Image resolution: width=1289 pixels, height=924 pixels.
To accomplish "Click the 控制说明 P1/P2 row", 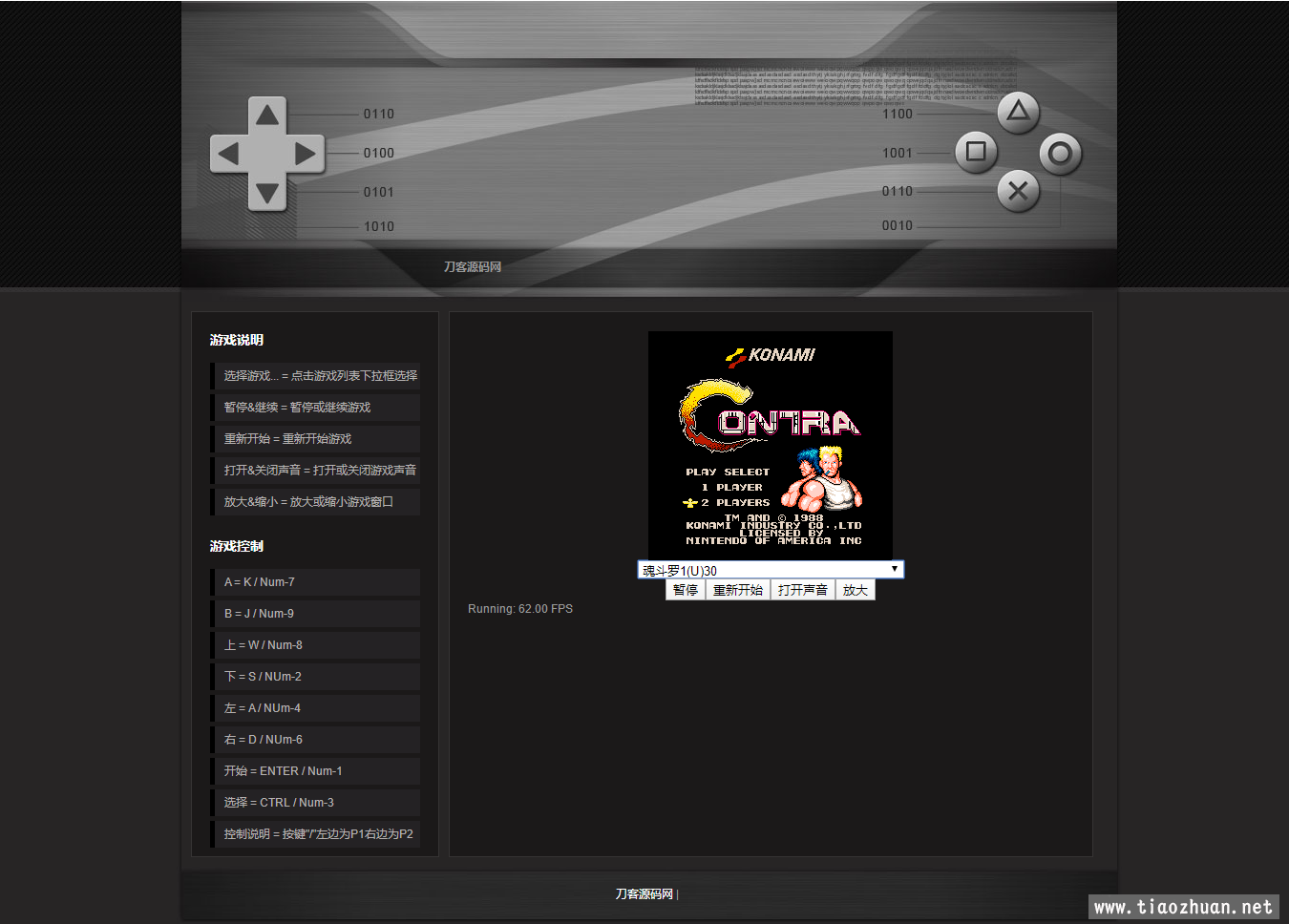I will [x=315, y=834].
